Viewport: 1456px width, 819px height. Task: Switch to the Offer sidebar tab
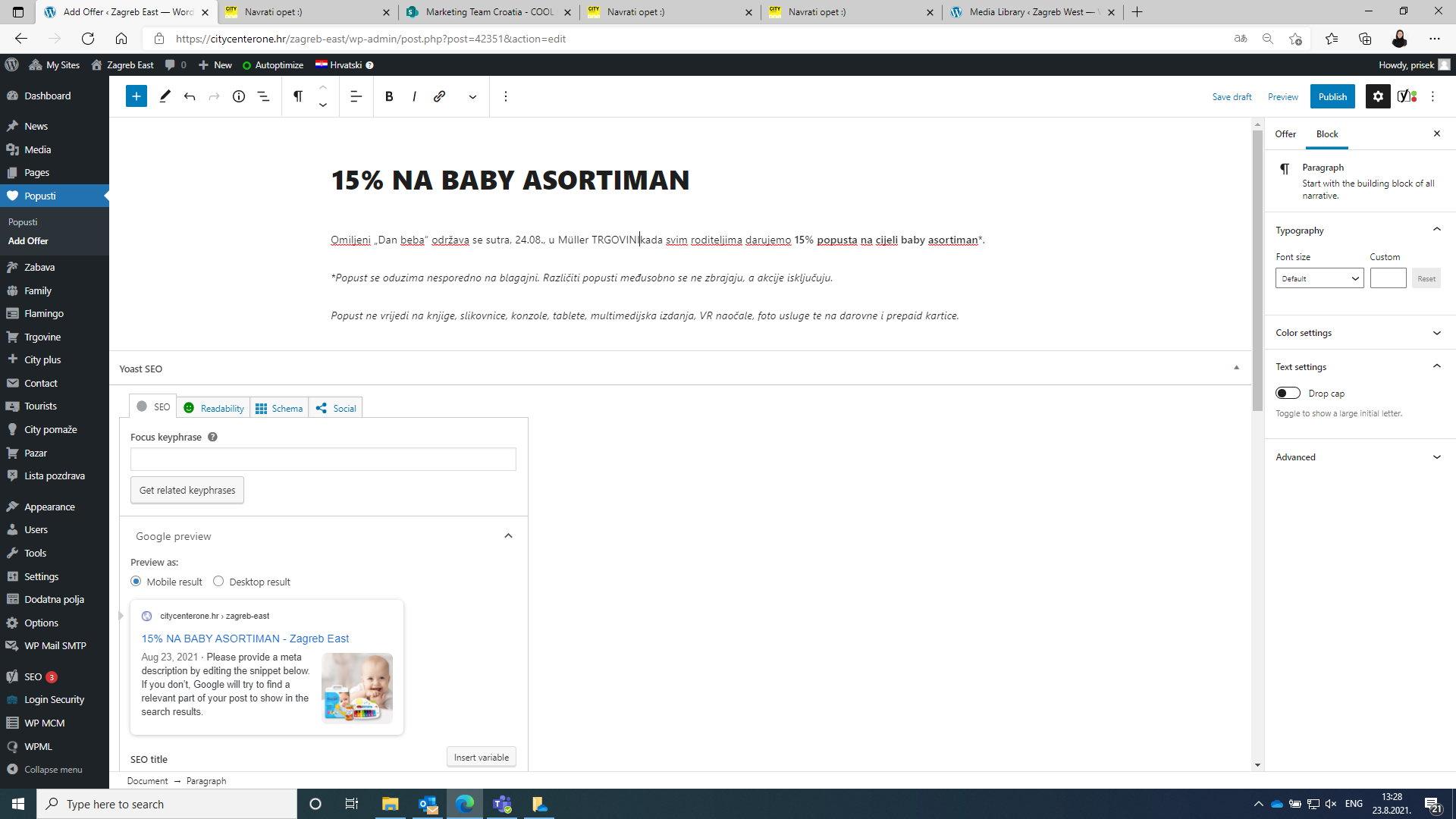pyautogui.click(x=1285, y=134)
